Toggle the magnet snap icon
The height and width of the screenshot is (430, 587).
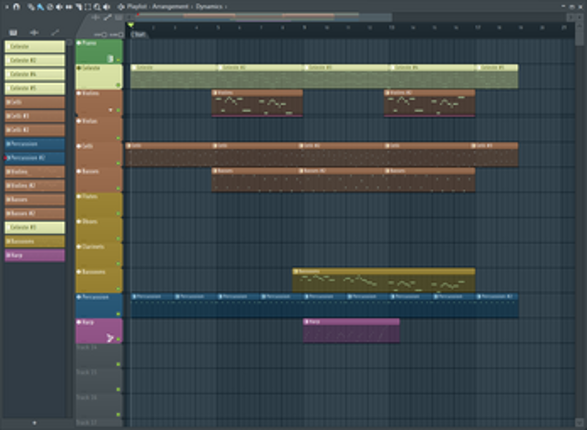16,7
